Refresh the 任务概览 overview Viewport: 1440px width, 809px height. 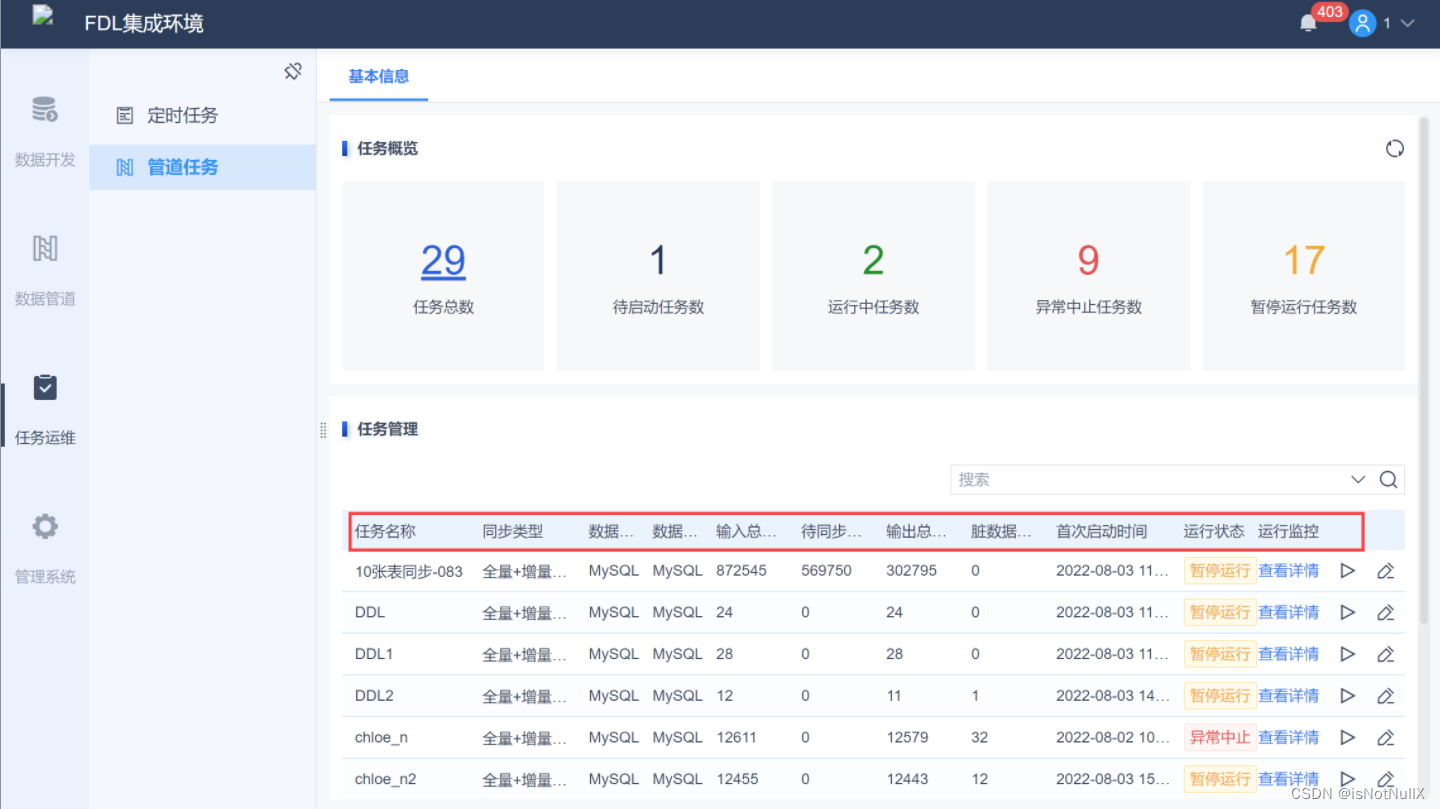point(1395,148)
